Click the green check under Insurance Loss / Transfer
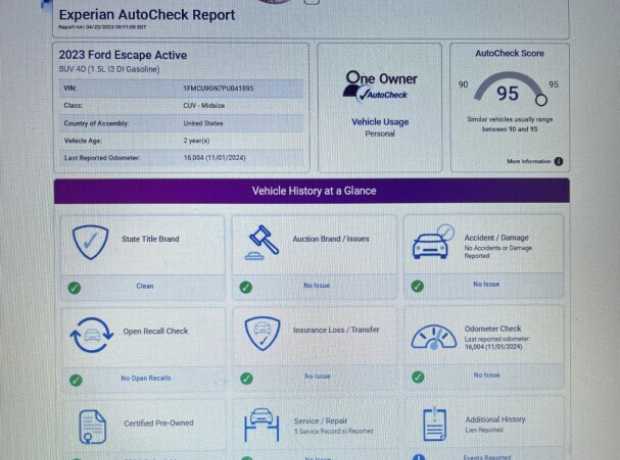The width and height of the screenshot is (620, 460). pyautogui.click(x=246, y=378)
